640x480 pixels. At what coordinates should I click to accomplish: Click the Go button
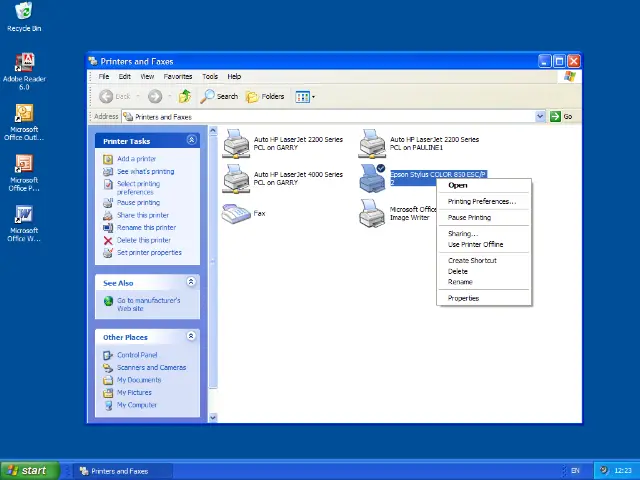[561, 117]
